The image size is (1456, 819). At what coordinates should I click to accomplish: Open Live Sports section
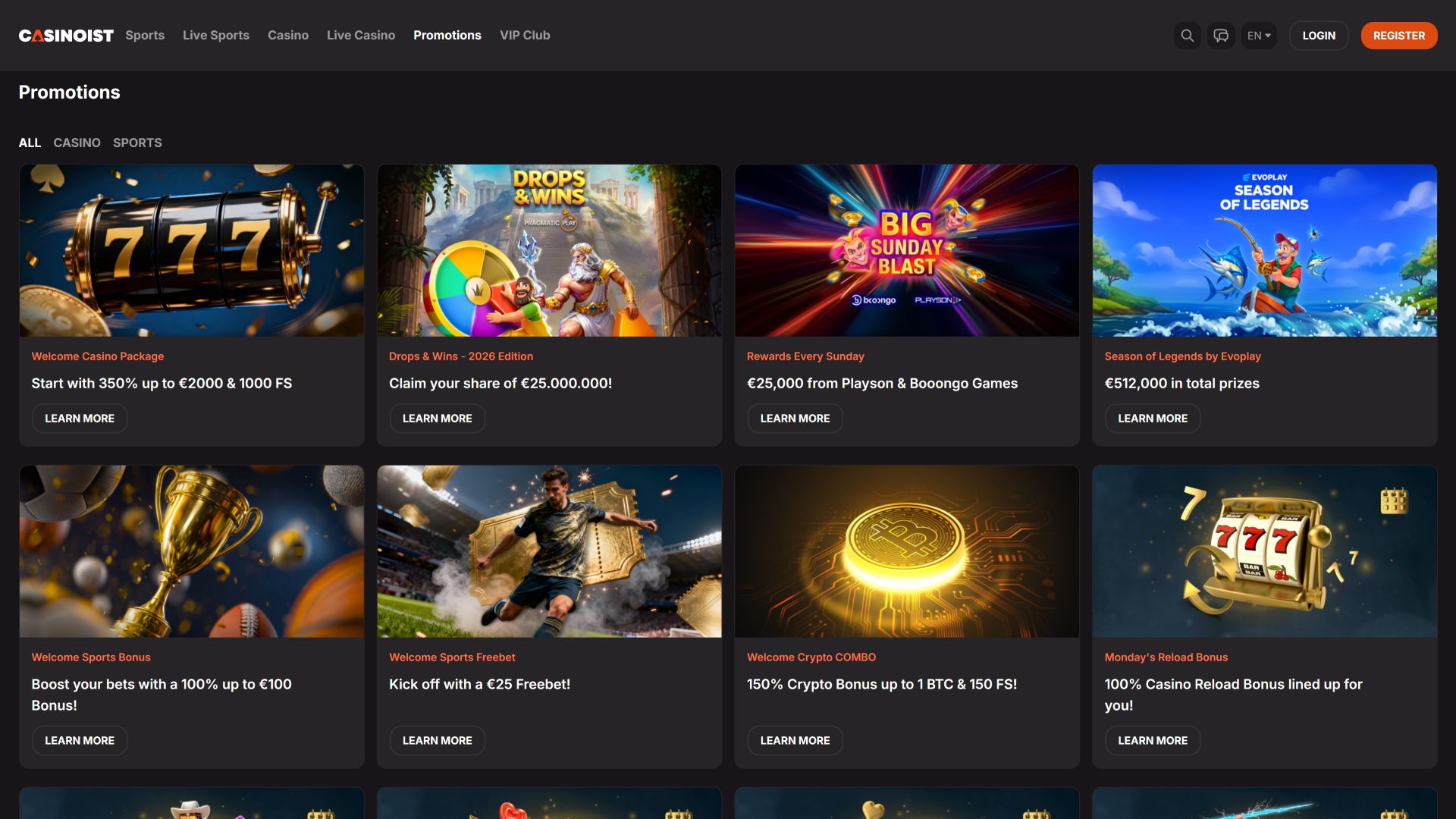pos(216,35)
